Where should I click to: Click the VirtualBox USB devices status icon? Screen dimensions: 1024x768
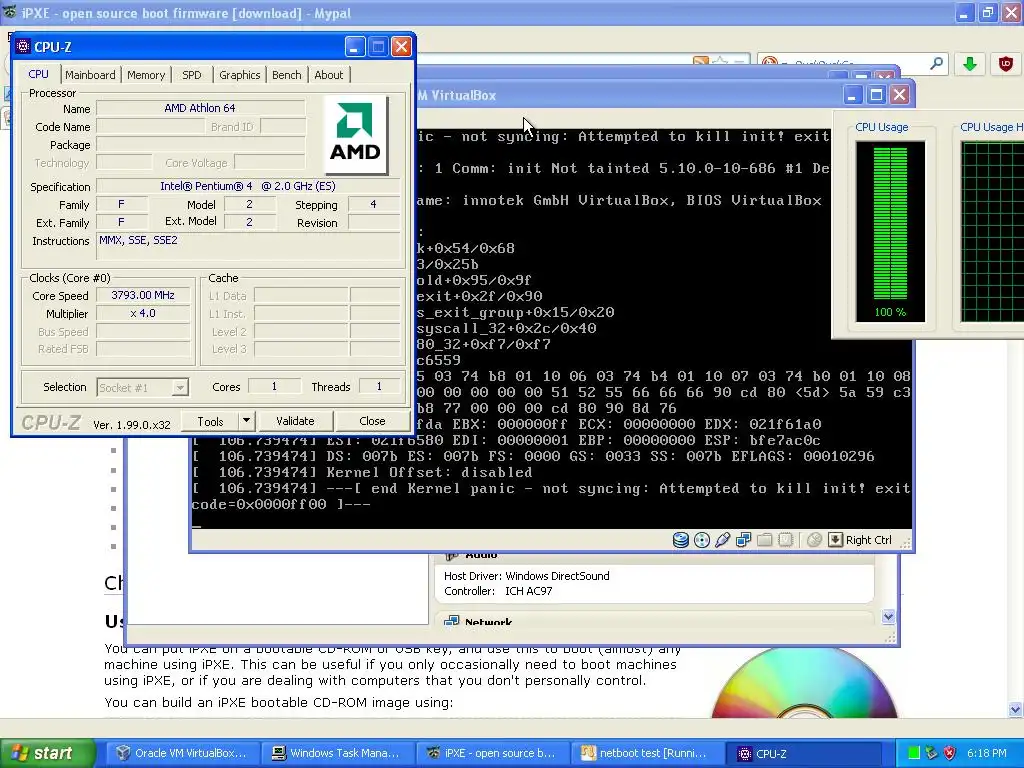click(722, 540)
